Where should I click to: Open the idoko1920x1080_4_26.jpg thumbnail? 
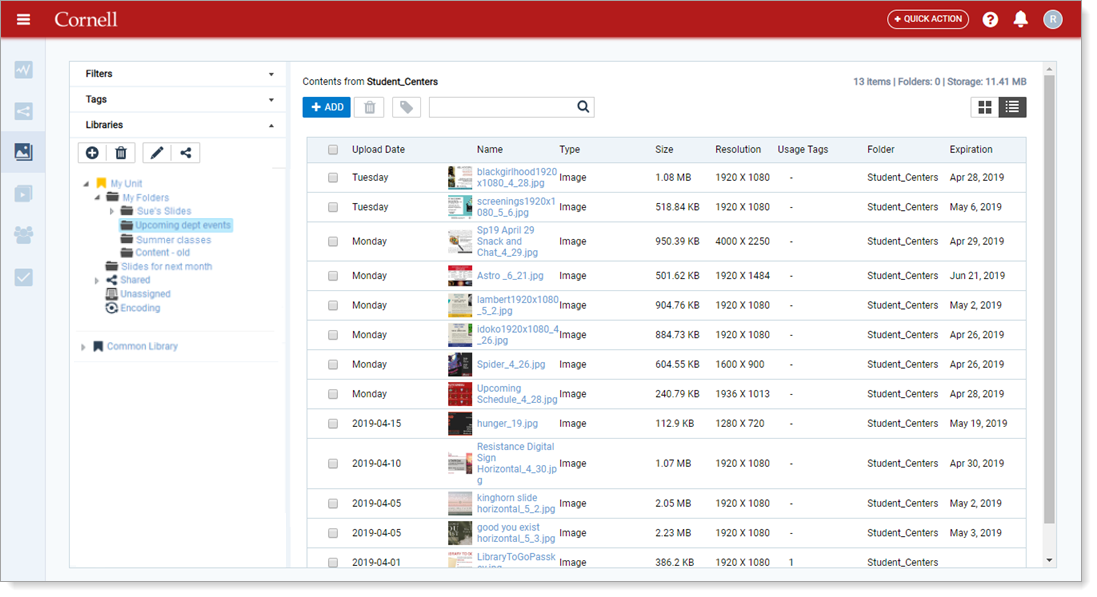click(460, 335)
